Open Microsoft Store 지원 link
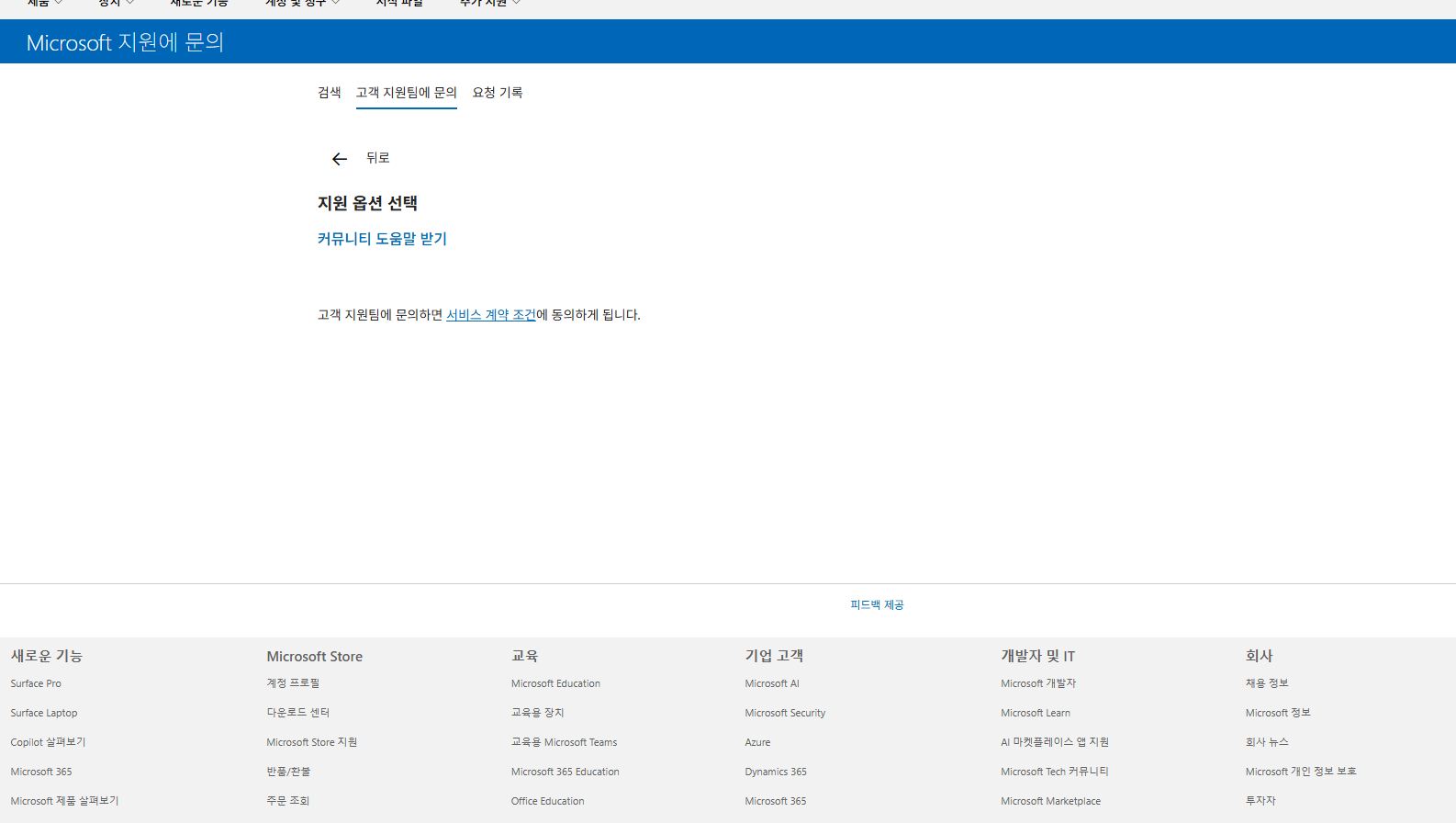The width and height of the screenshot is (1456, 823). click(x=312, y=742)
